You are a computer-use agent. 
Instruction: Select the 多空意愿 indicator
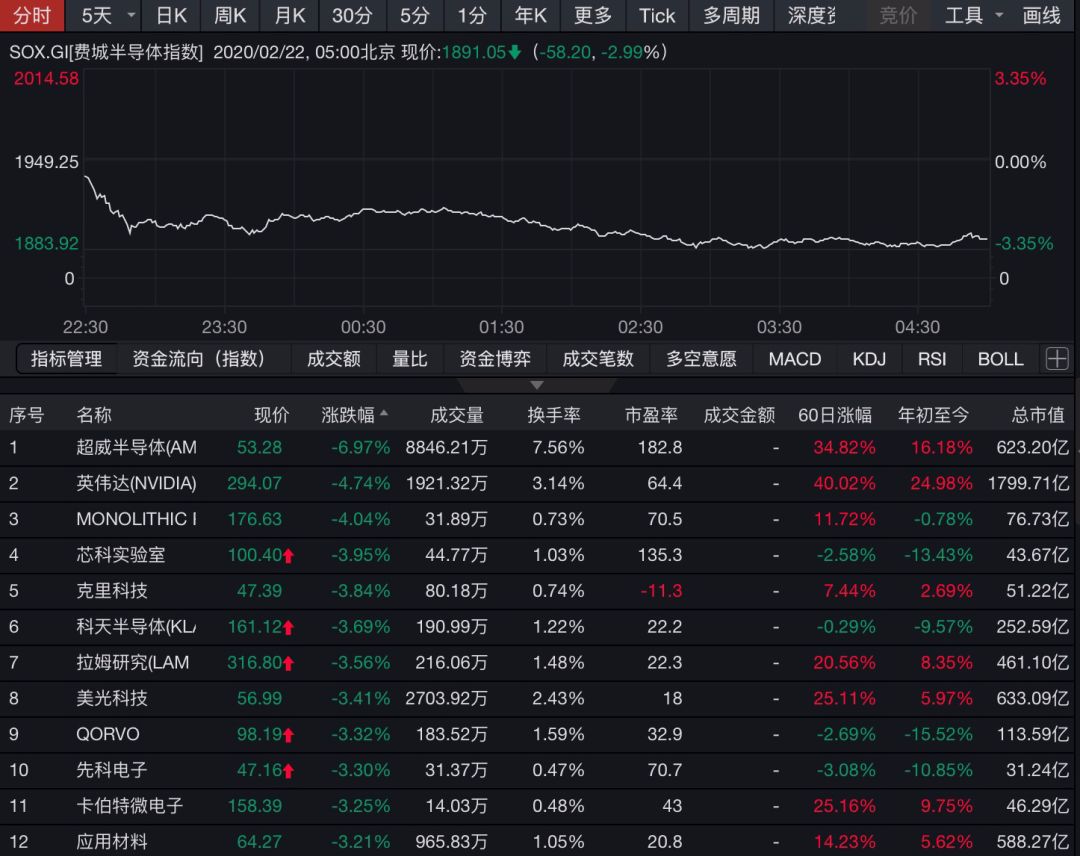[701, 359]
